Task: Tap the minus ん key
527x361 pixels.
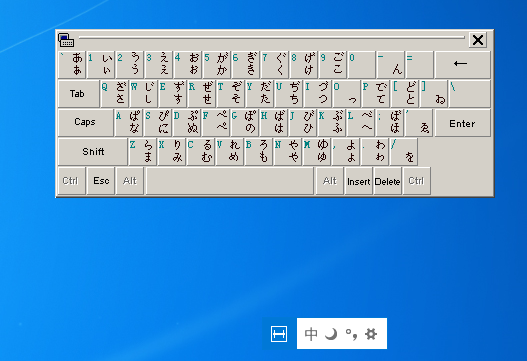Action: coord(390,64)
